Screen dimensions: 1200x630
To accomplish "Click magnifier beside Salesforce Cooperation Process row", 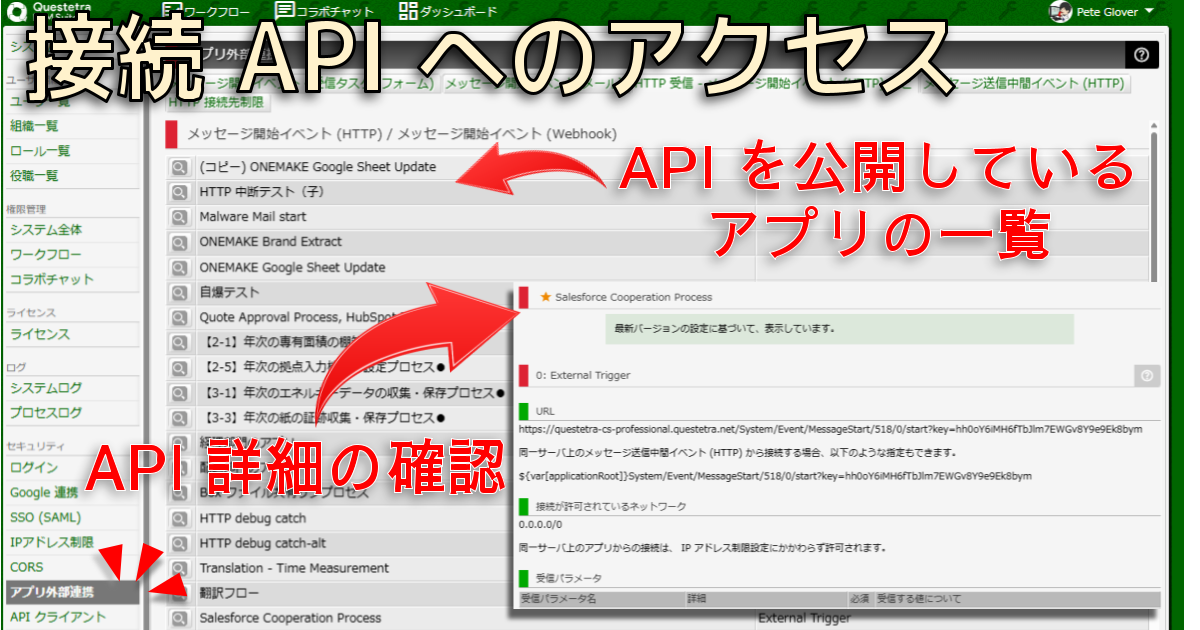I will click(180, 619).
